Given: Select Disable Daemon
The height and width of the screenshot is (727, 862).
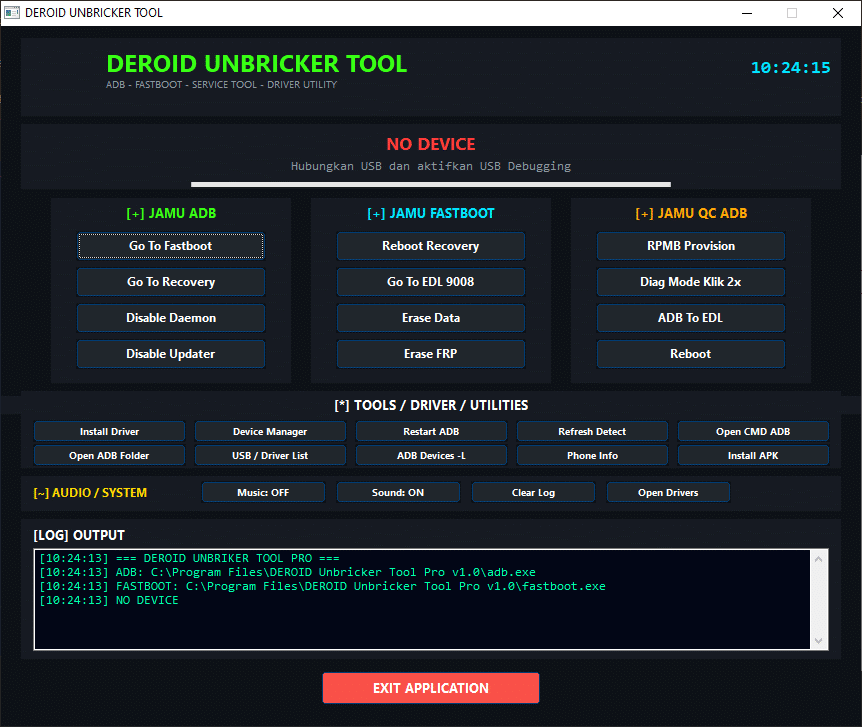Looking at the screenshot, I should click(170, 318).
